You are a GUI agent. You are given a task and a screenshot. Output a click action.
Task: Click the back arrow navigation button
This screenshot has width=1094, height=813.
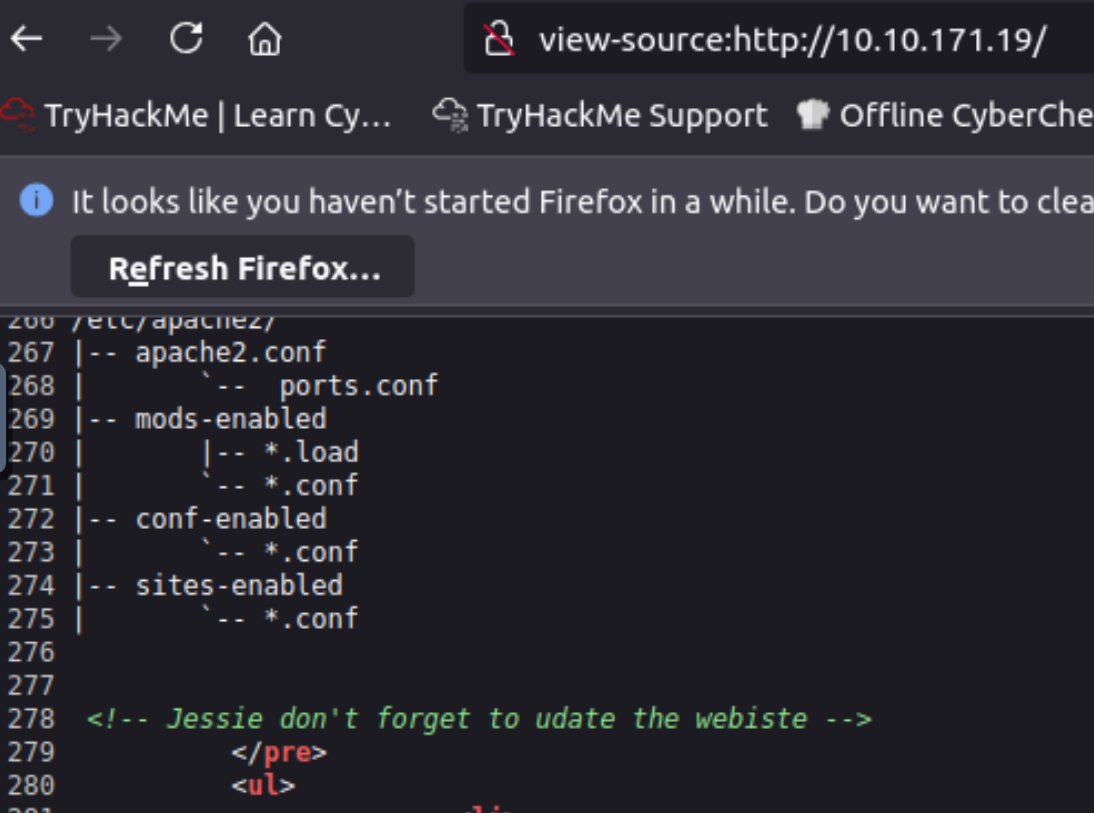coord(27,39)
